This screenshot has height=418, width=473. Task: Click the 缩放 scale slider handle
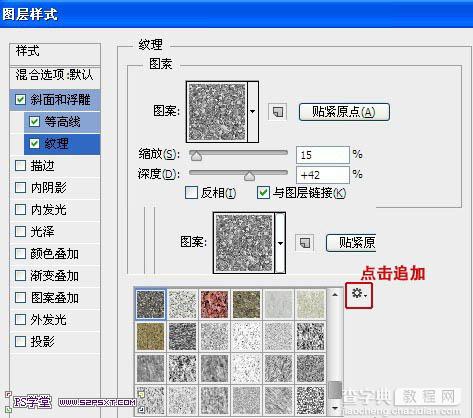(196, 156)
